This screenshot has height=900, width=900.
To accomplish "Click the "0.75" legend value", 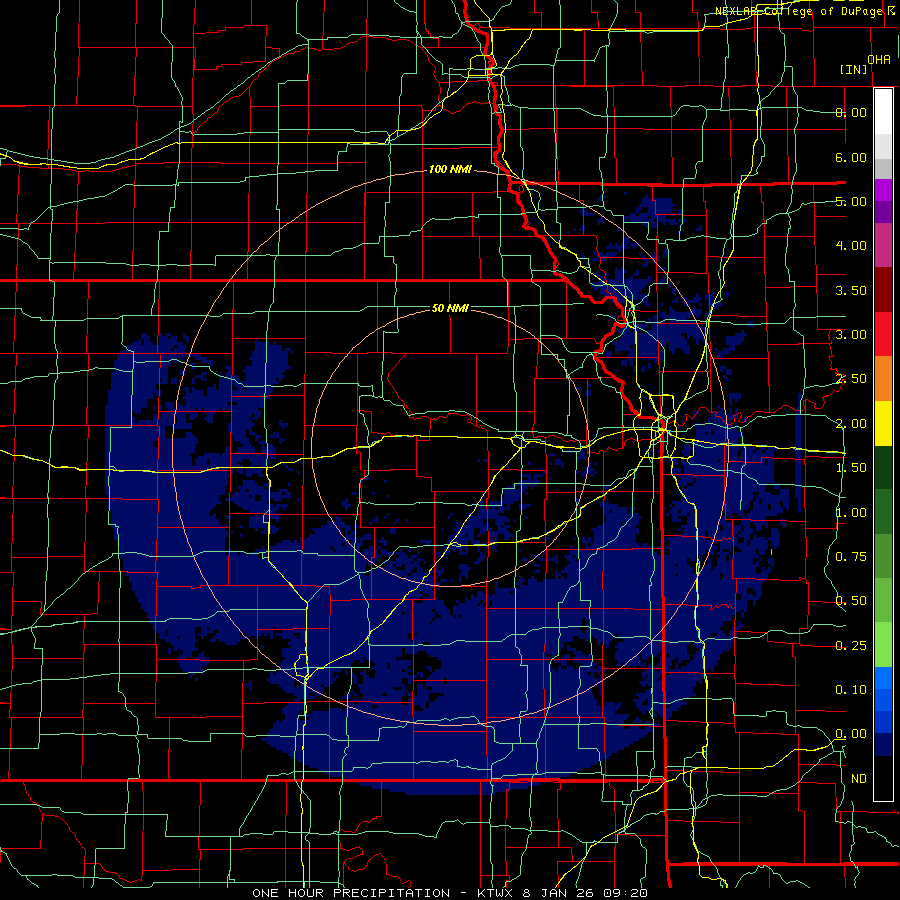I will tap(851, 557).
